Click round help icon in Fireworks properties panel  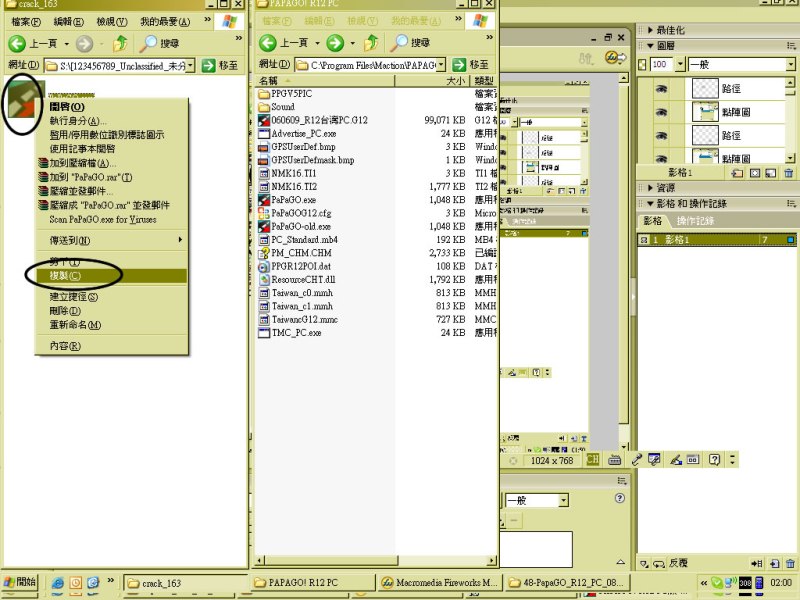[x=620, y=498]
